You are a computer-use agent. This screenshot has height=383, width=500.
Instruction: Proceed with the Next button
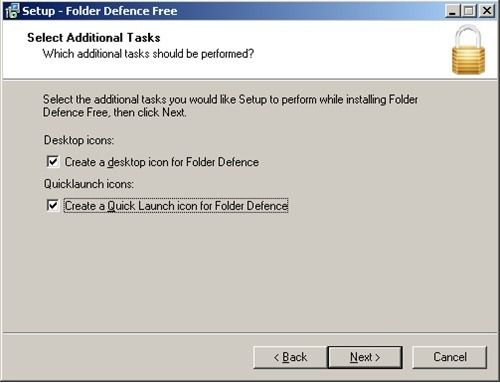pos(365,357)
